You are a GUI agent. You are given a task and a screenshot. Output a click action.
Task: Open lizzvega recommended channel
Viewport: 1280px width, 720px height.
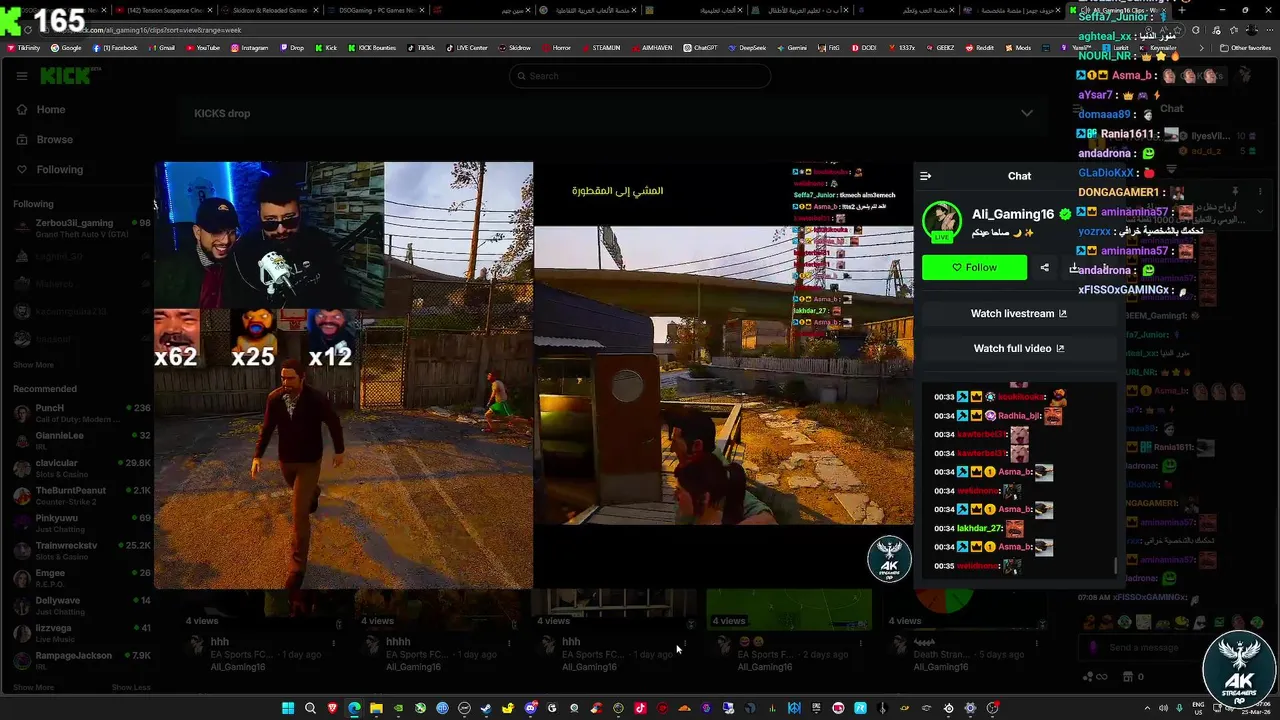(x=82, y=633)
